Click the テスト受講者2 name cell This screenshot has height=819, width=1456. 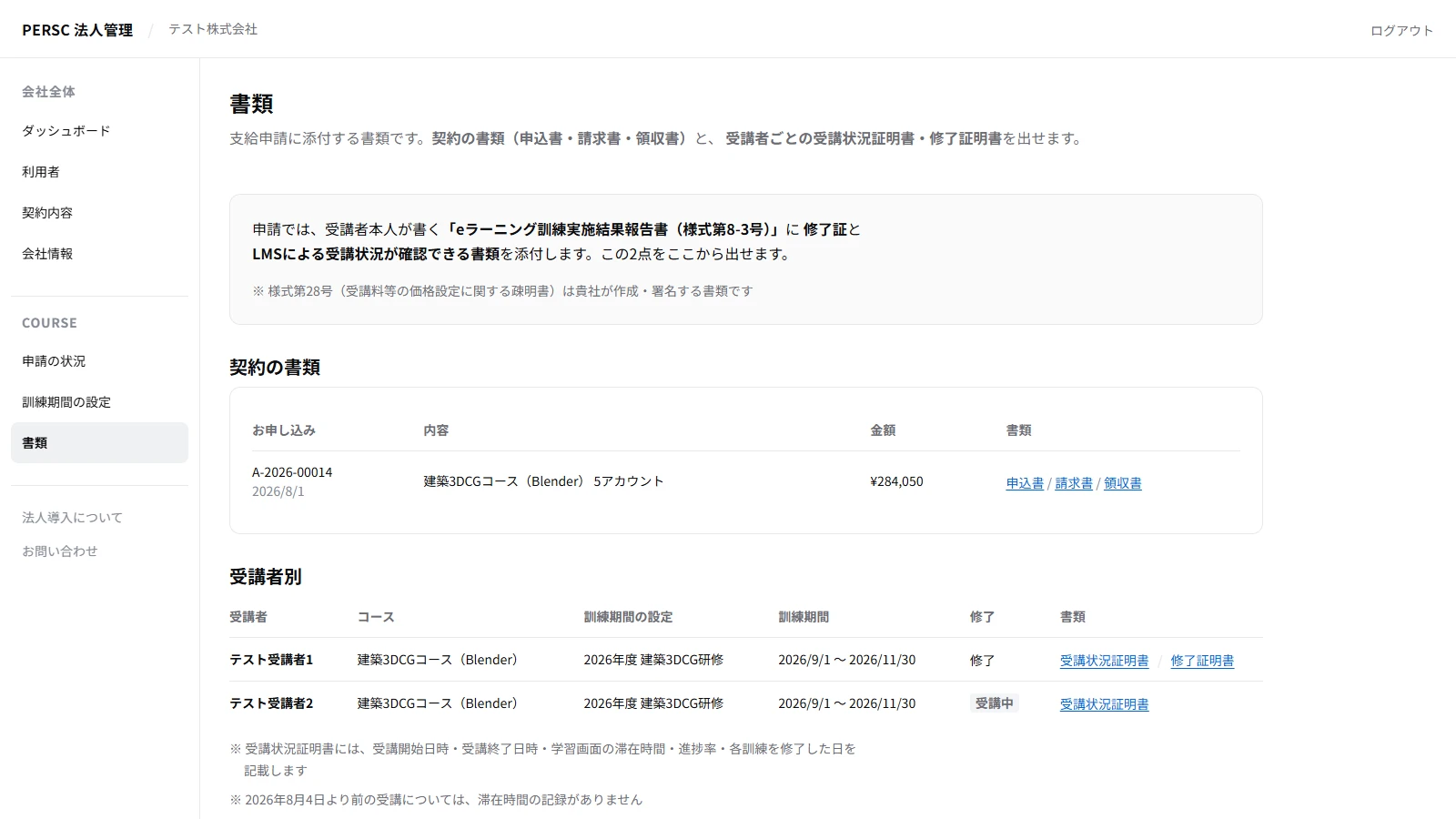click(271, 703)
